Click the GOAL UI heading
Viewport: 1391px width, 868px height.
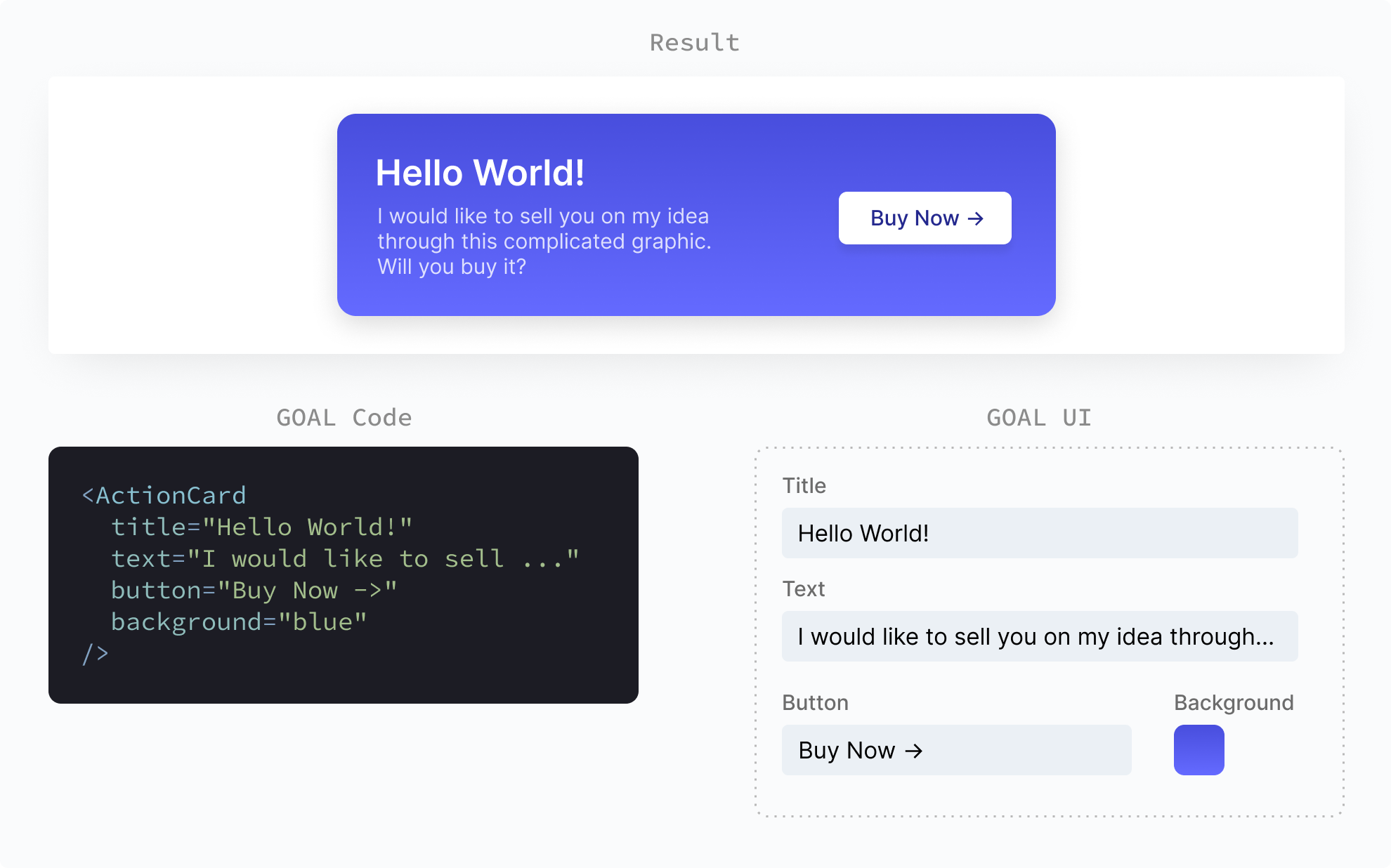pyautogui.click(x=1039, y=417)
